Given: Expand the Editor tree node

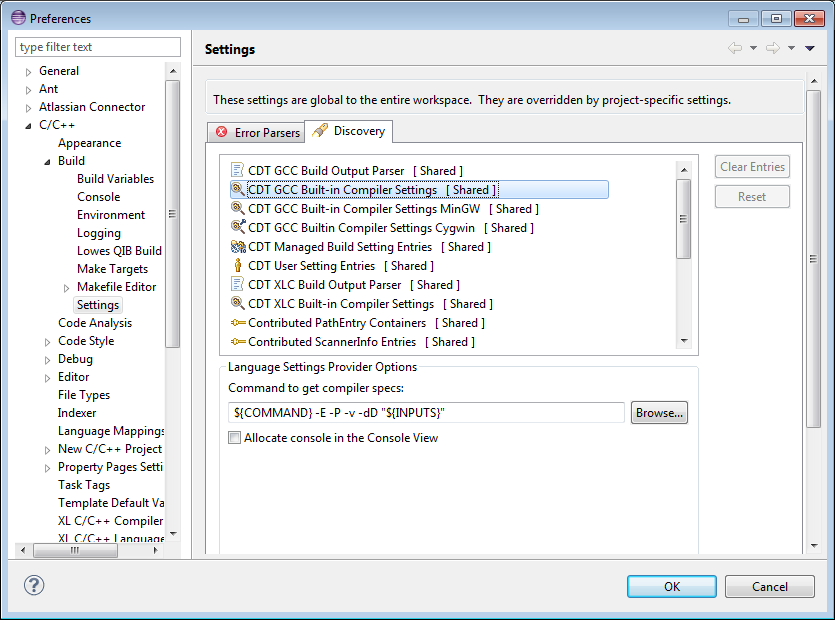Looking at the screenshot, I should point(47,378).
